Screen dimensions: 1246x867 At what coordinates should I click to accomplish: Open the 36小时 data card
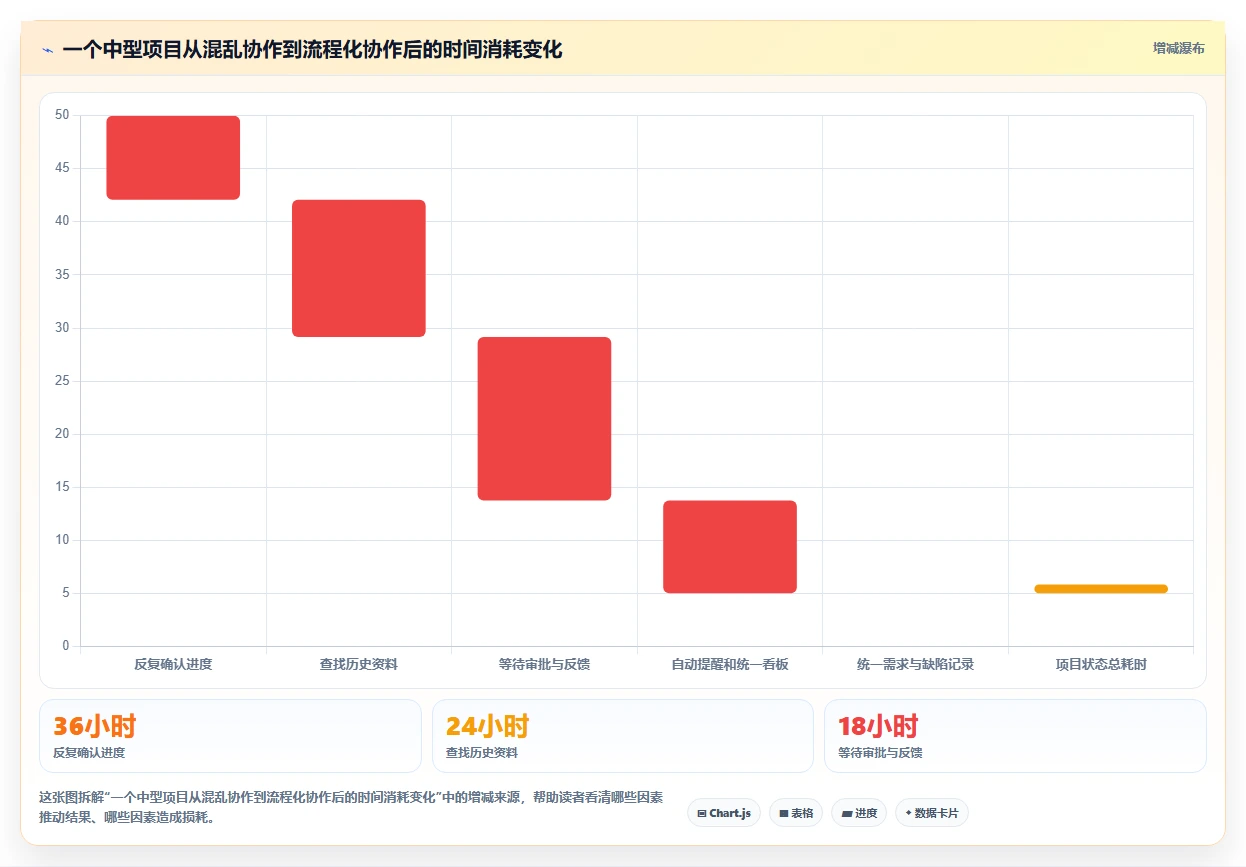(x=230, y=736)
